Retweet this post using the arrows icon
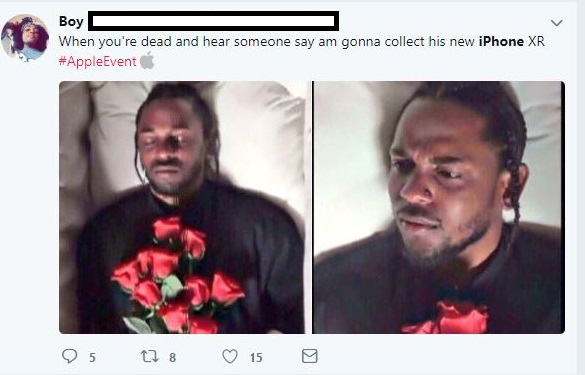The image size is (585, 375). 150,356
